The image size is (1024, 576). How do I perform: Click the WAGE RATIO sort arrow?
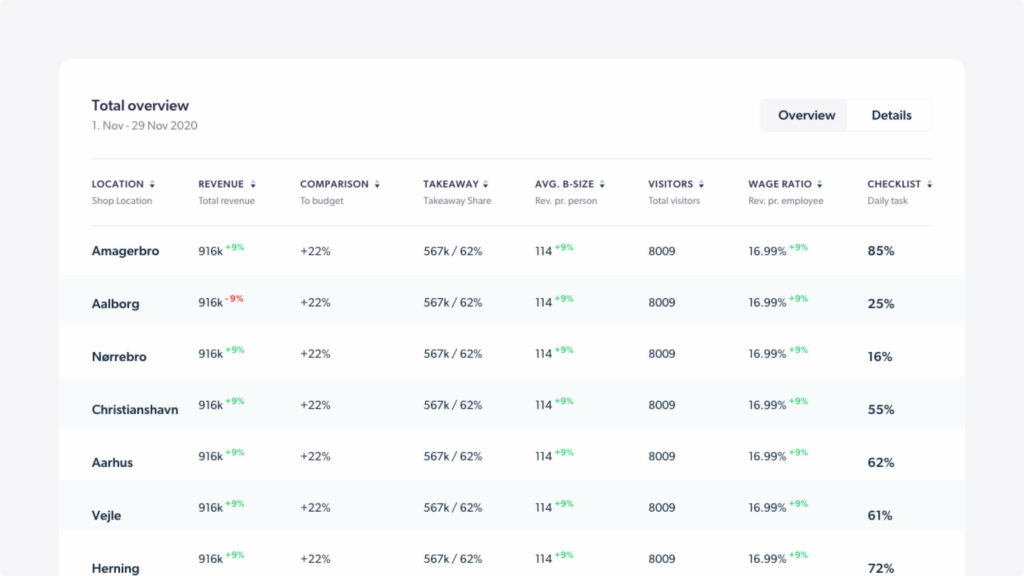tap(820, 185)
